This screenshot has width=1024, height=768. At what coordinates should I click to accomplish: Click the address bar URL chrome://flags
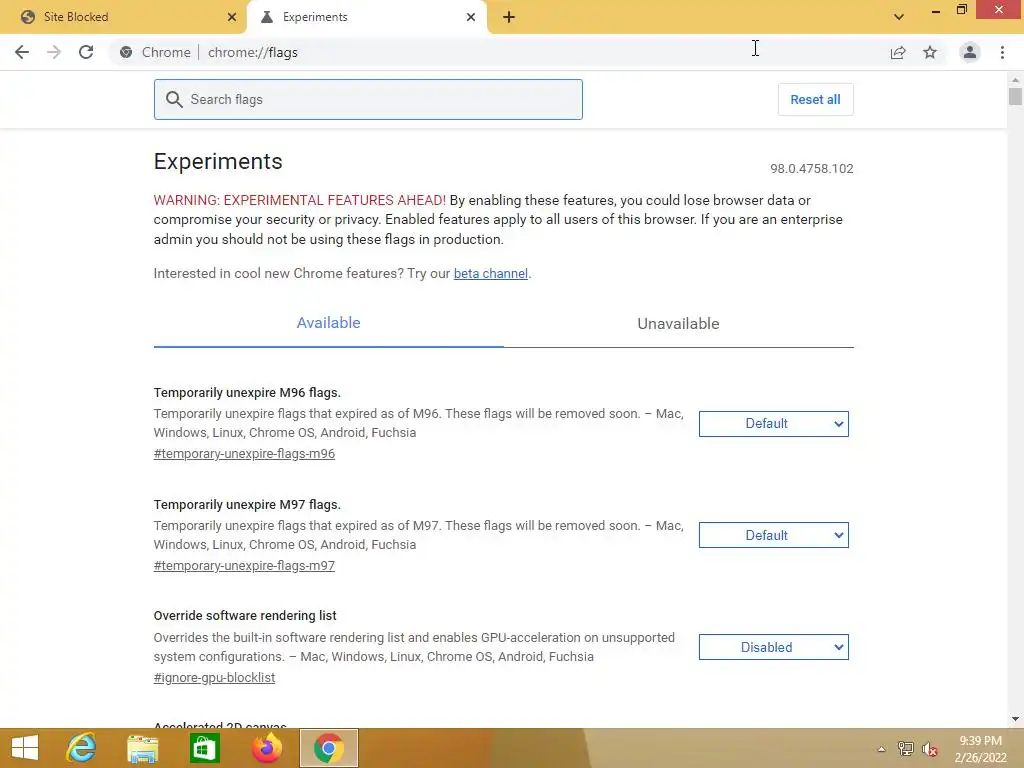[253, 52]
